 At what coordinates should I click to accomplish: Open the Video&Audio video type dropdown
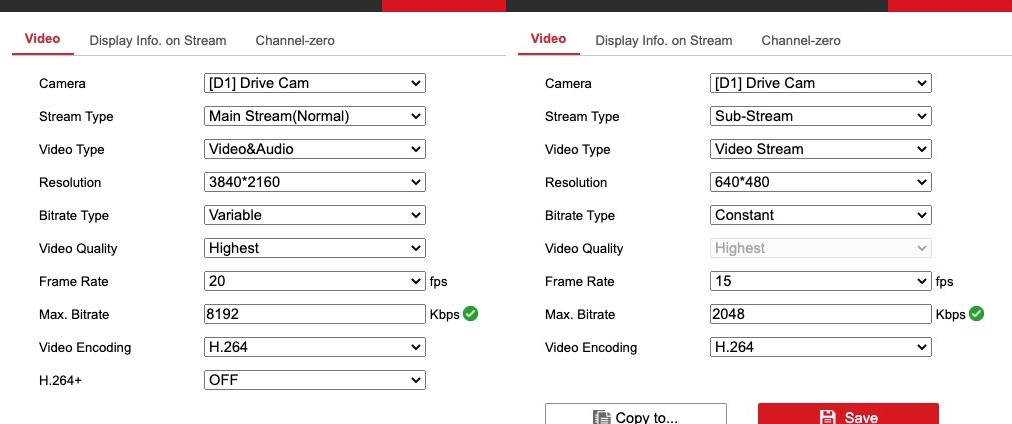(314, 149)
